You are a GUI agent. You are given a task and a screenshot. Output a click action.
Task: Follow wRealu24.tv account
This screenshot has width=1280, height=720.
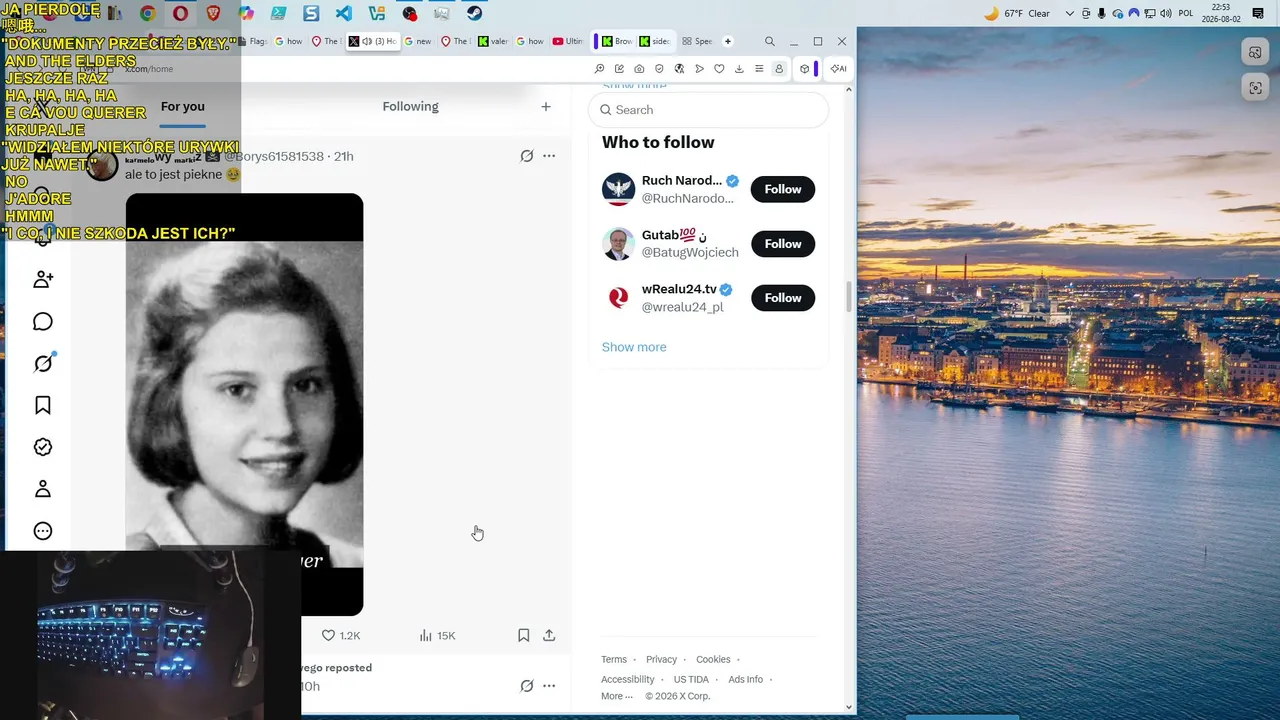[x=783, y=298]
